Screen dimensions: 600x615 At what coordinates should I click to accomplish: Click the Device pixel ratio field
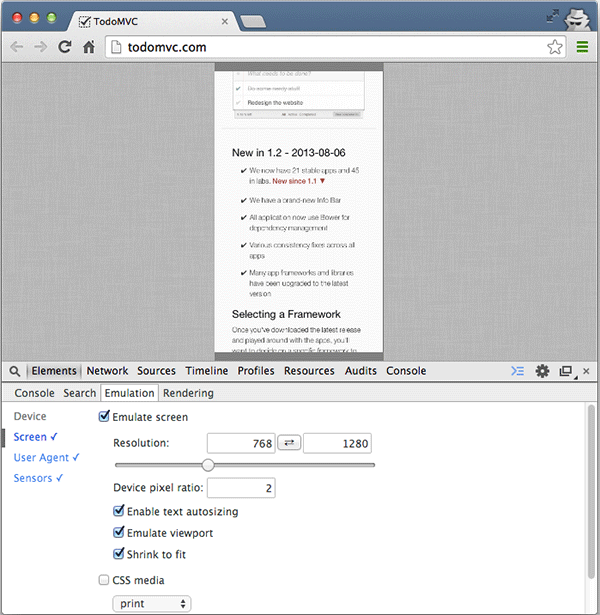(x=241, y=488)
